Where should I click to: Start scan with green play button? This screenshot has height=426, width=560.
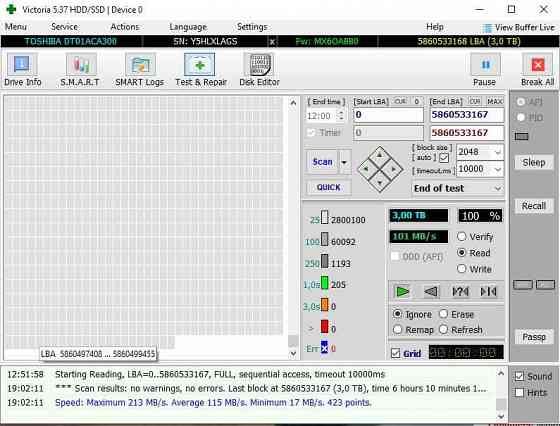(403, 292)
